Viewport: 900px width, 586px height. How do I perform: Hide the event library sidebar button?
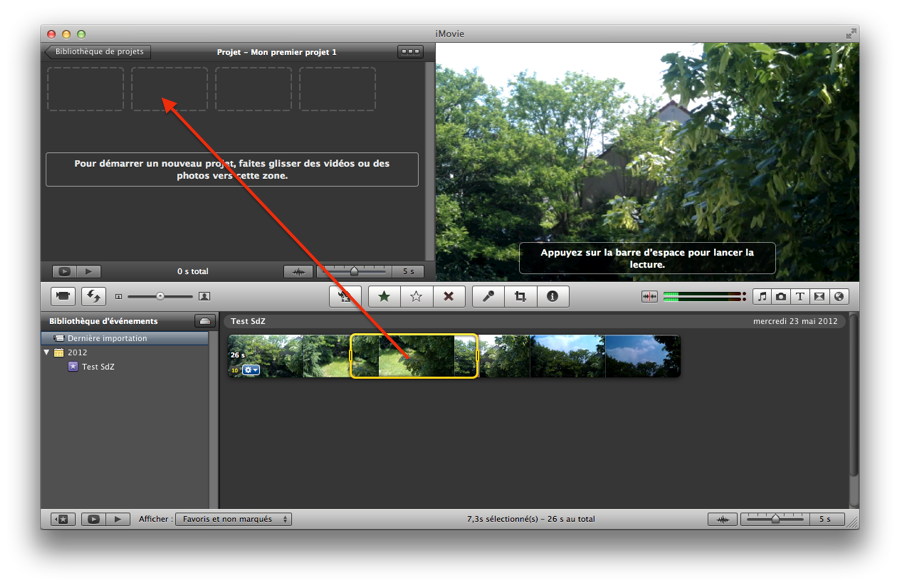[61, 519]
